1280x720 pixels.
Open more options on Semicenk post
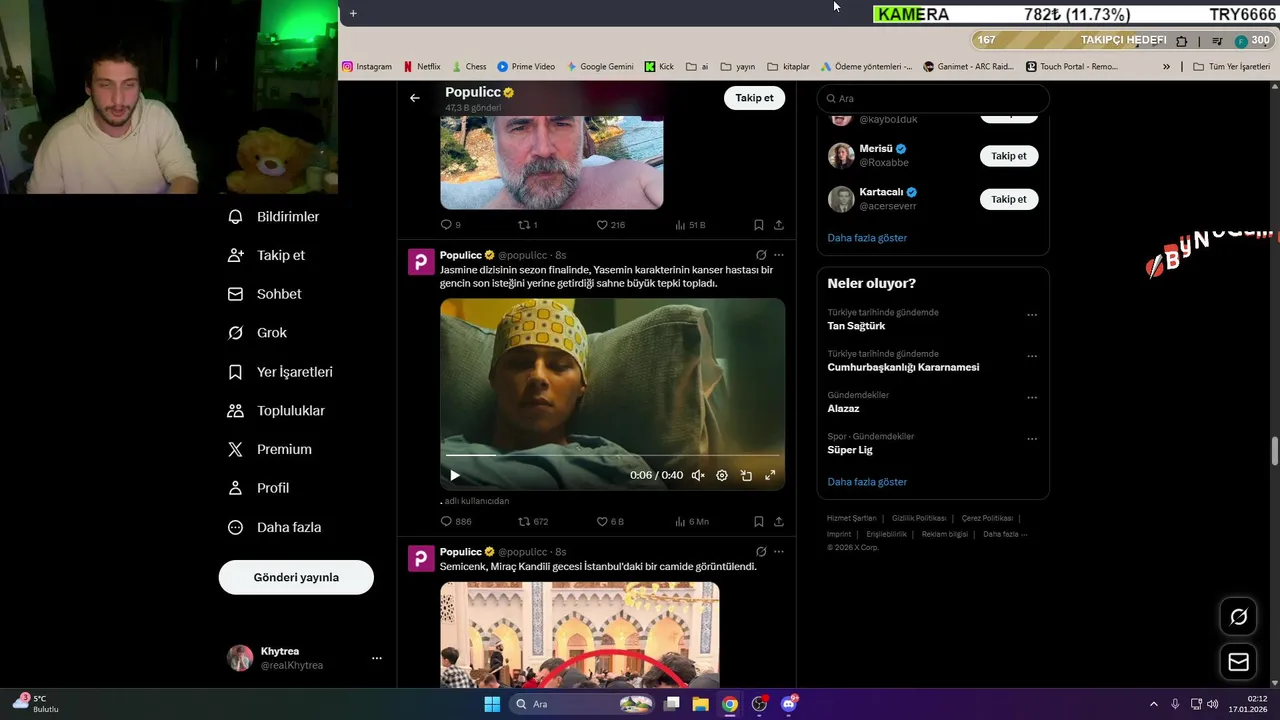(779, 551)
